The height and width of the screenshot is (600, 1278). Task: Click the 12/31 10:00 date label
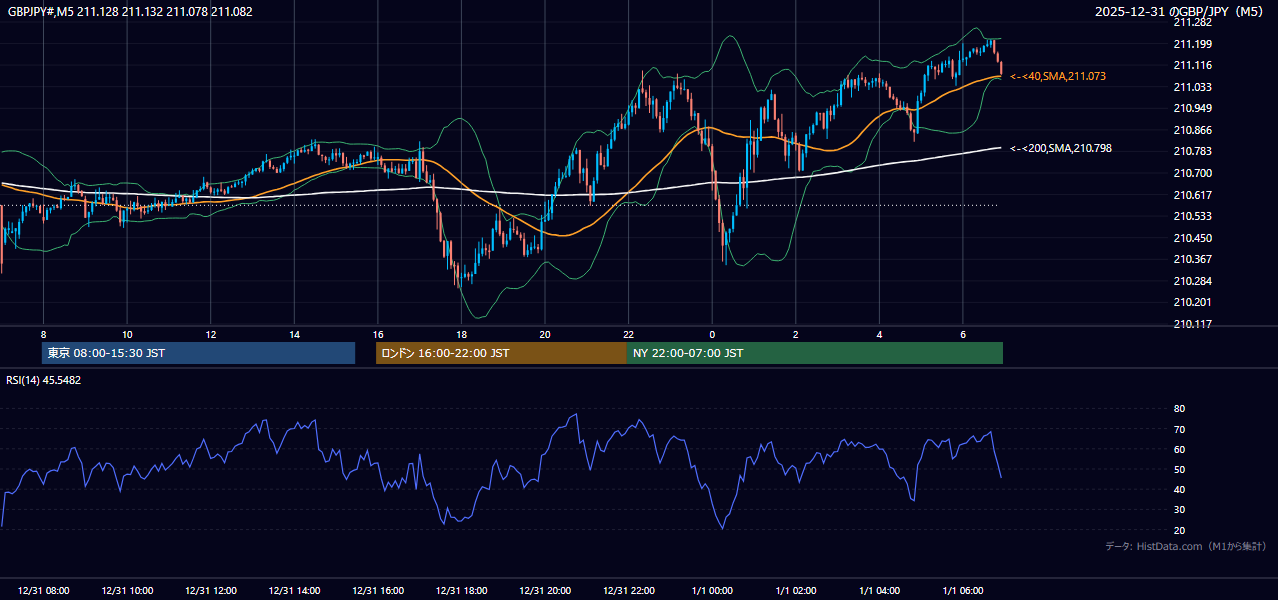click(127, 591)
